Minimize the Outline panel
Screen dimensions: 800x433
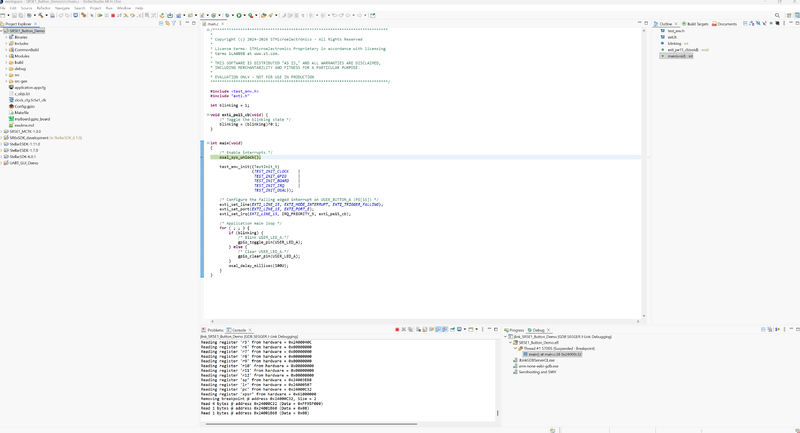(791, 23)
